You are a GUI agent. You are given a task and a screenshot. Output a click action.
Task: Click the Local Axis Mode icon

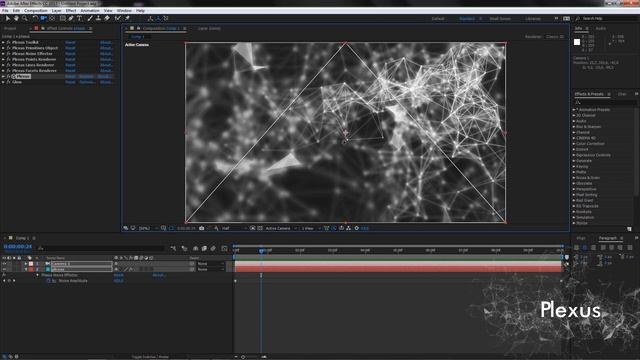[150, 18]
